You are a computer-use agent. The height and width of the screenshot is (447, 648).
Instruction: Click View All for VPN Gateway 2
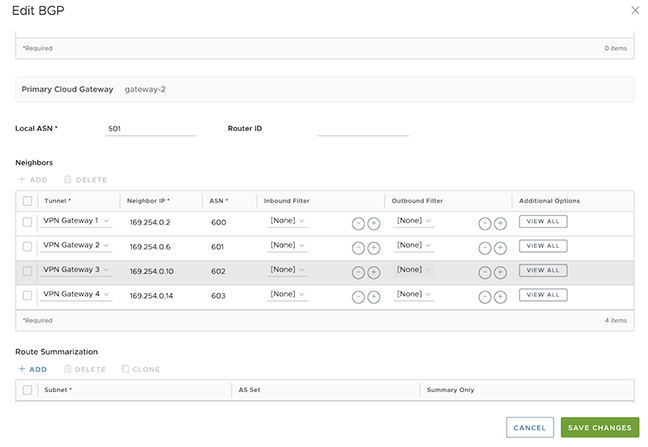(542, 246)
